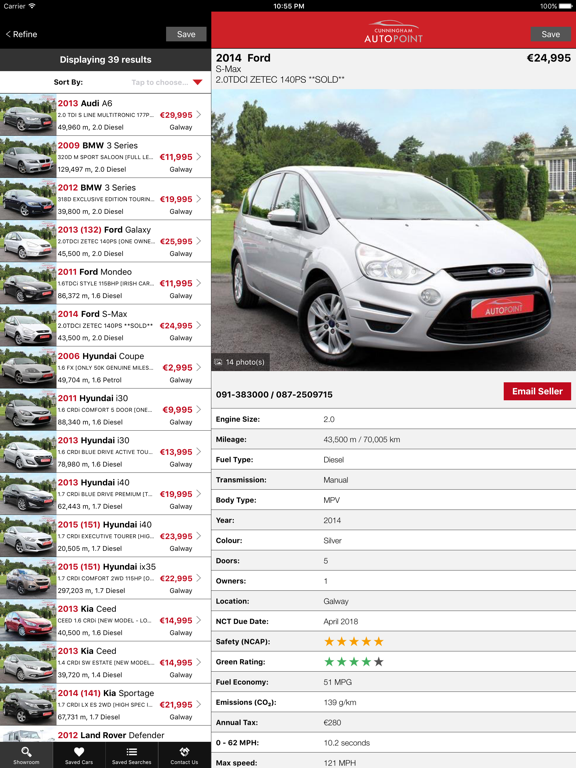Image resolution: width=576 pixels, height=768 pixels.
Task: Open chevron for 2013 Audi A6
Action: (199, 115)
